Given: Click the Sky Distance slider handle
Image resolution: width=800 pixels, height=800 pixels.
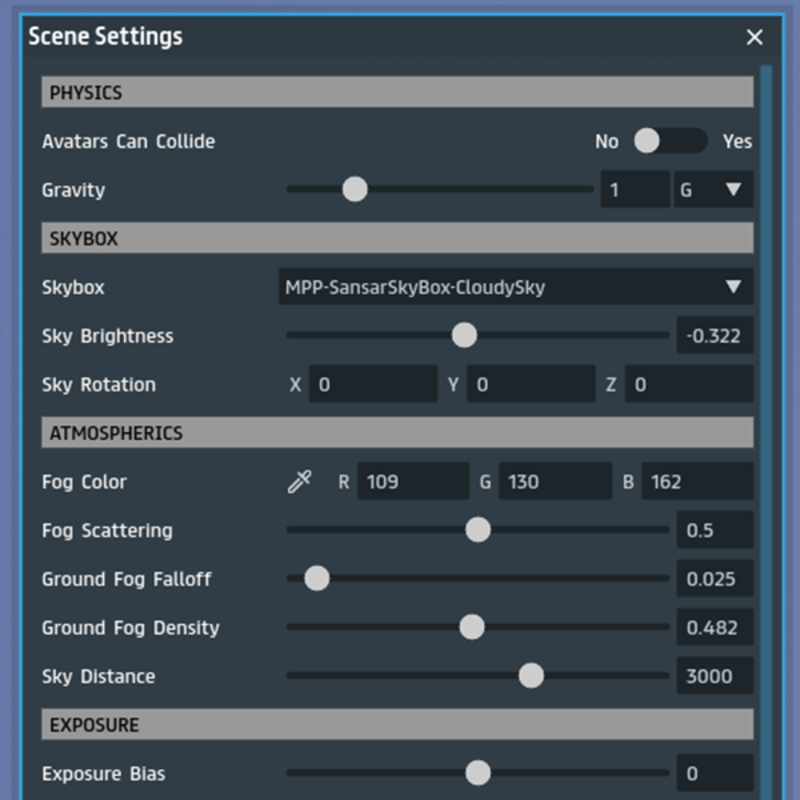Looking at the screenshot, I should coord(531,676).
